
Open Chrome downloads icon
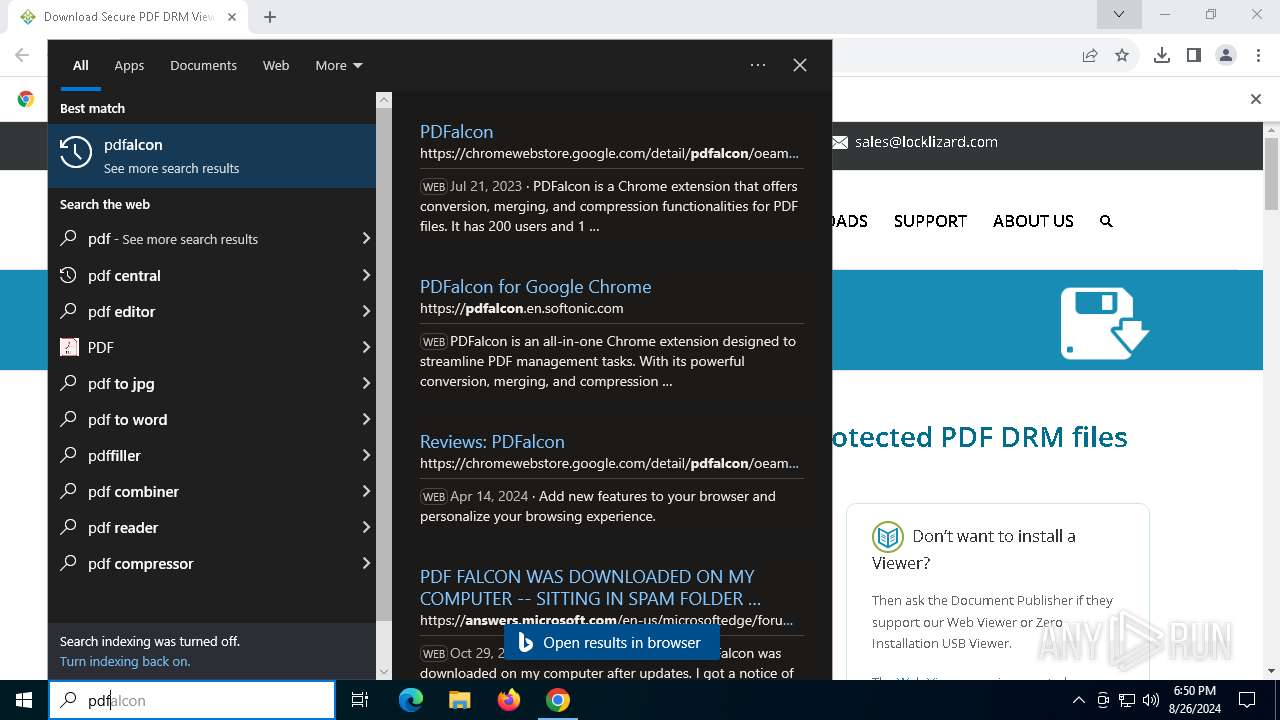point(1161,55)
